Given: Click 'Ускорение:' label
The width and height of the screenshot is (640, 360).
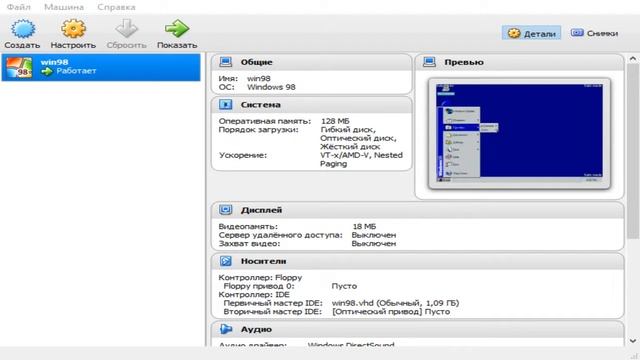Looking at the screenshot, I should point(243,155).
